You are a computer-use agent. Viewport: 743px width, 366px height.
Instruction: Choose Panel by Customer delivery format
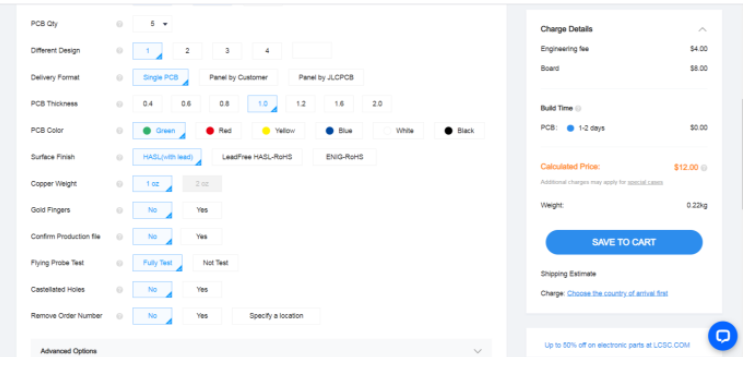click(238, 77)
